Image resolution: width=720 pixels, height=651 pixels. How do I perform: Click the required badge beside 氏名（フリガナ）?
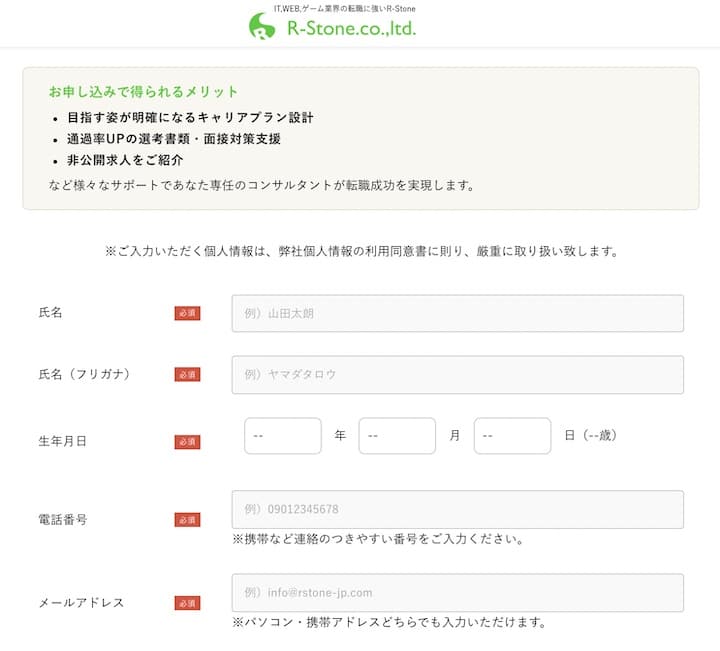(187, 374)
